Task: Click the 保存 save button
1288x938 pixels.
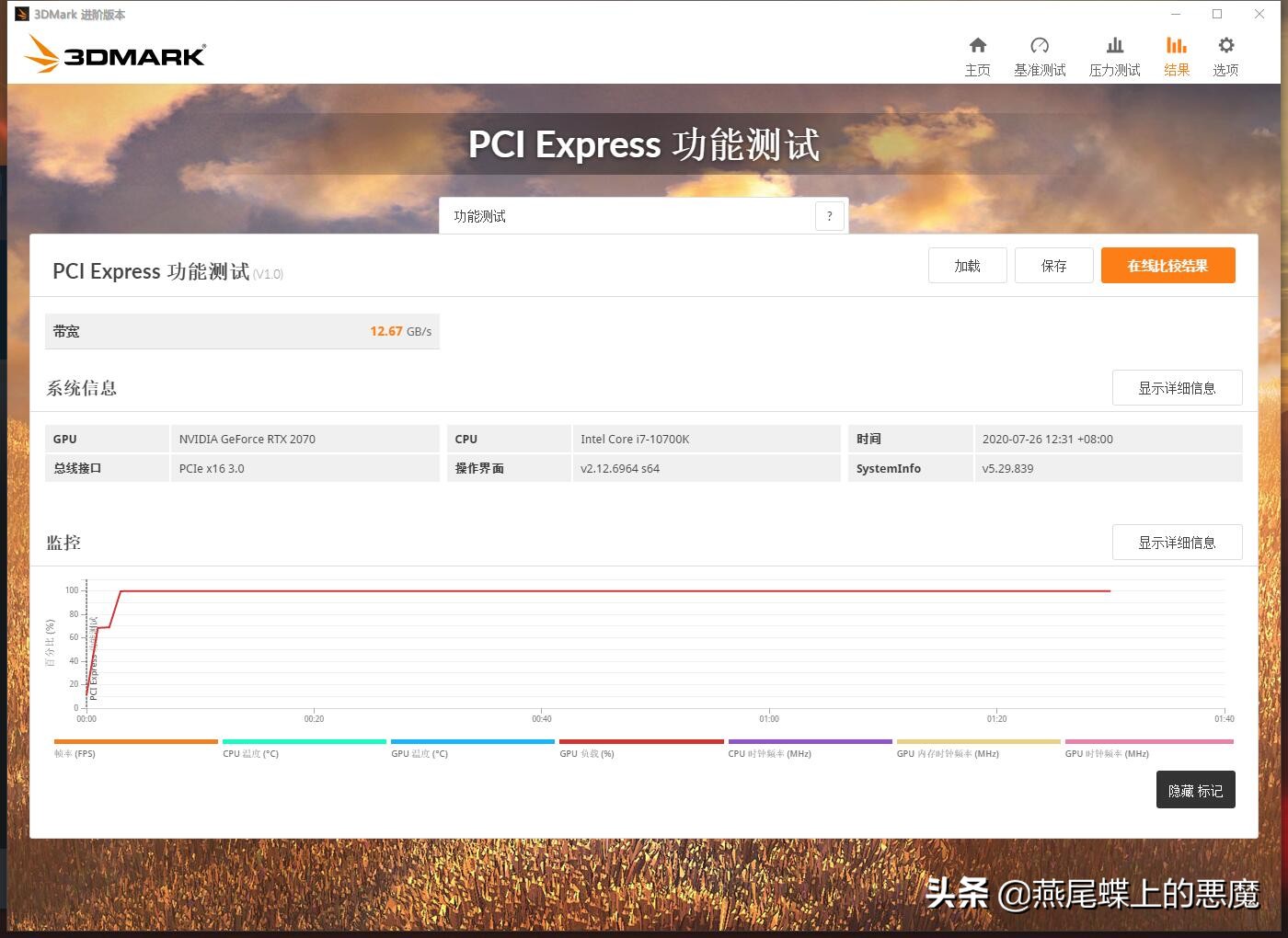Action: tap(1053, 265)
